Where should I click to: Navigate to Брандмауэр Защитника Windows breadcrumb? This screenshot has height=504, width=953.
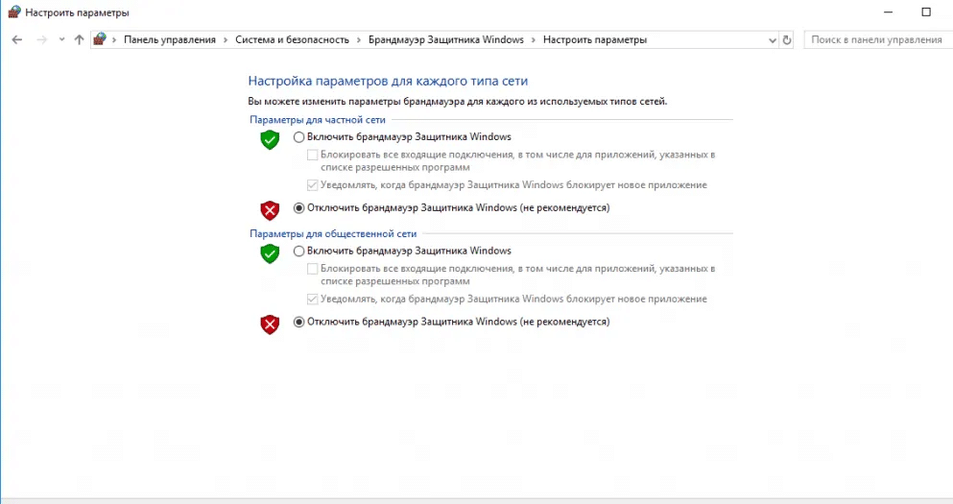click(445, 40)
